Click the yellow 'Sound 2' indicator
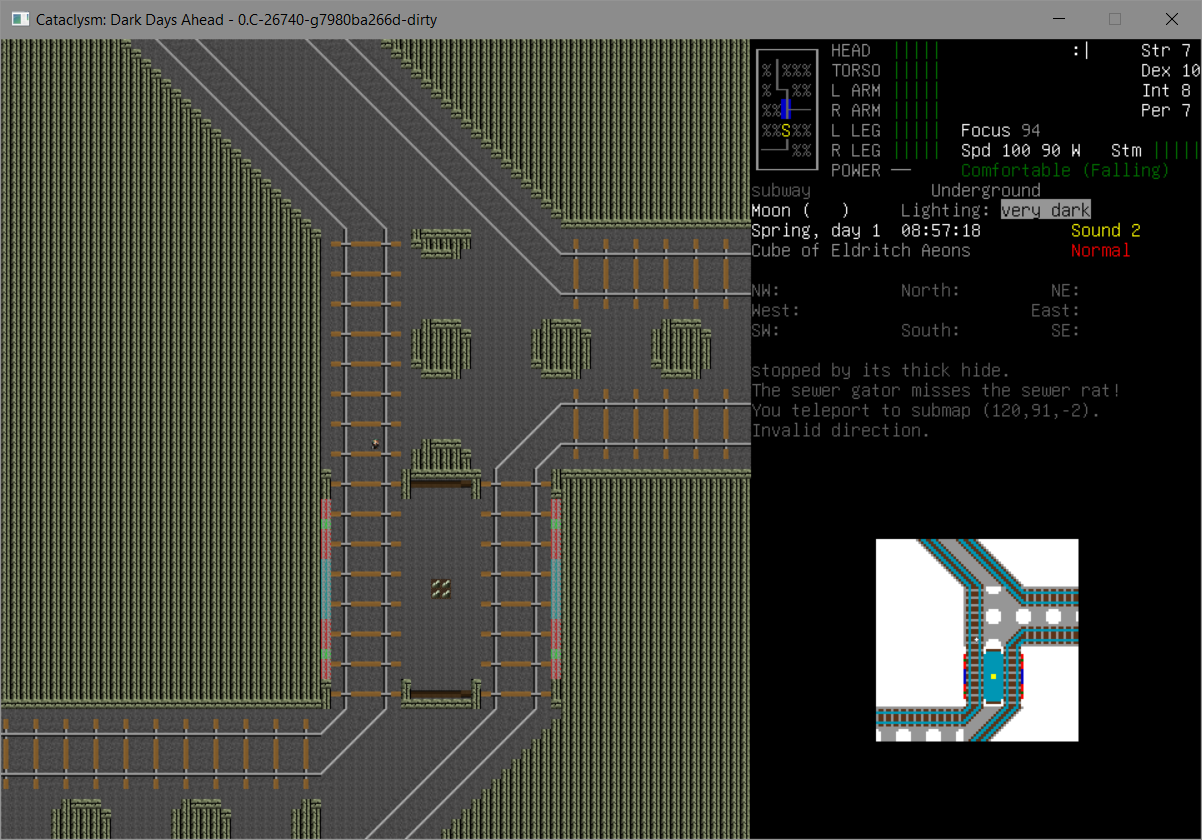Screen dimensions: 1202x840 click(x=1105, y=230)
